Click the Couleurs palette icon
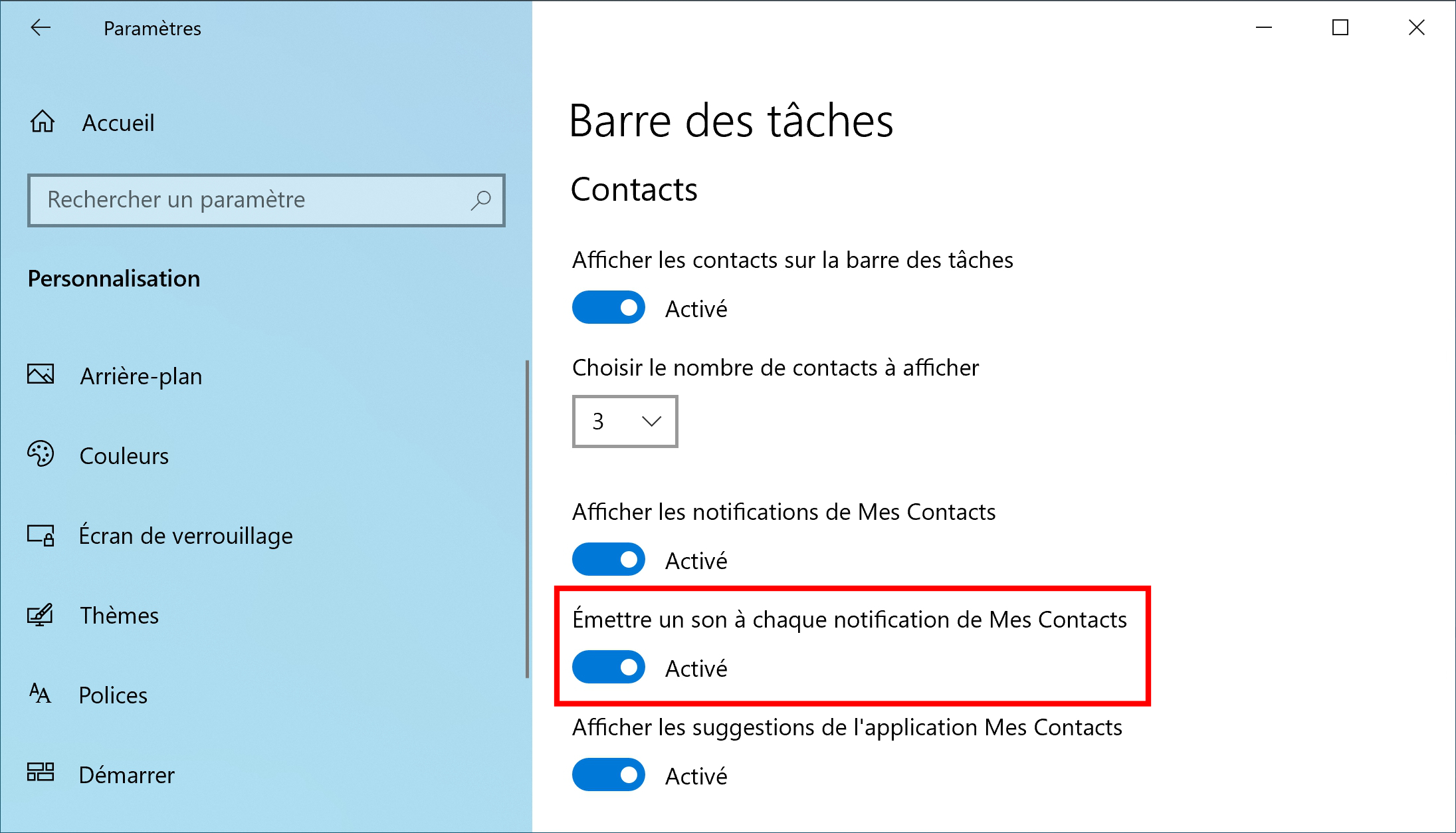This screenshot has height=833, width=1456. [41, 454]
